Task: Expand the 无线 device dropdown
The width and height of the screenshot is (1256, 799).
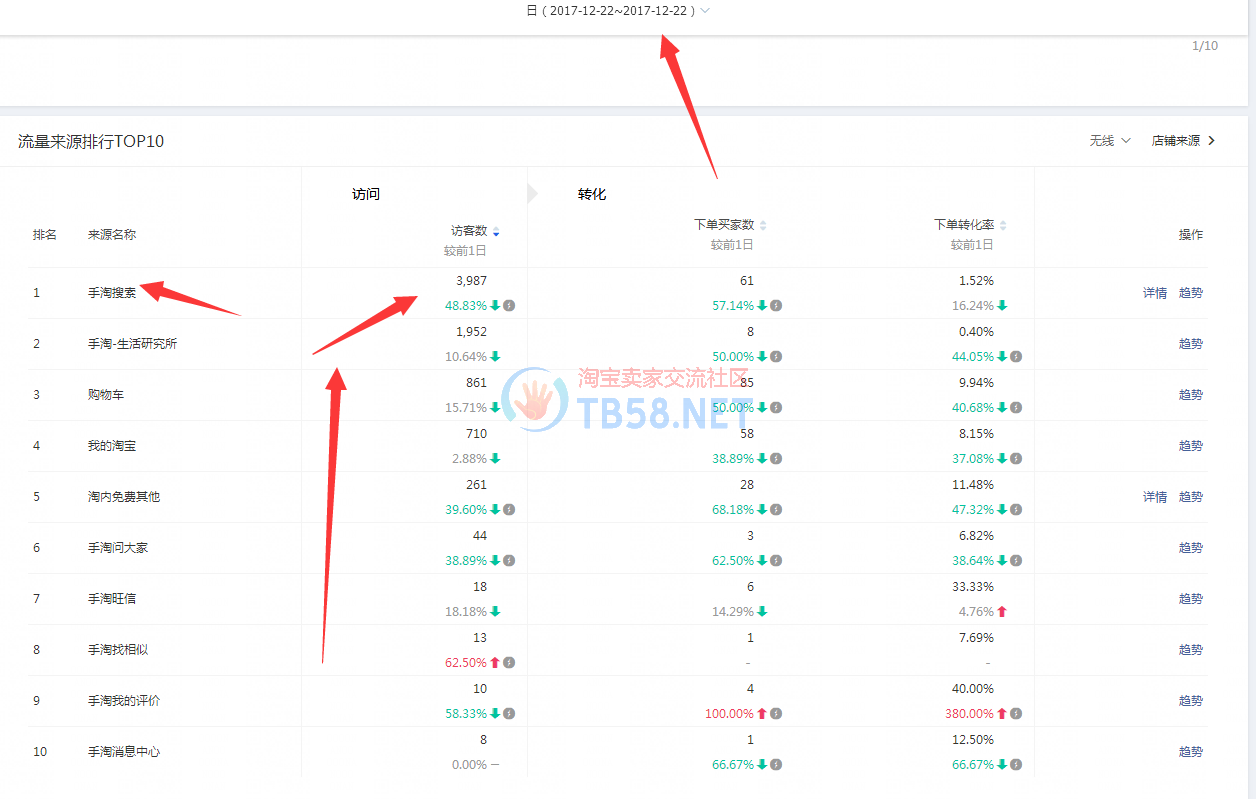Action: (x=1110, y=141)
